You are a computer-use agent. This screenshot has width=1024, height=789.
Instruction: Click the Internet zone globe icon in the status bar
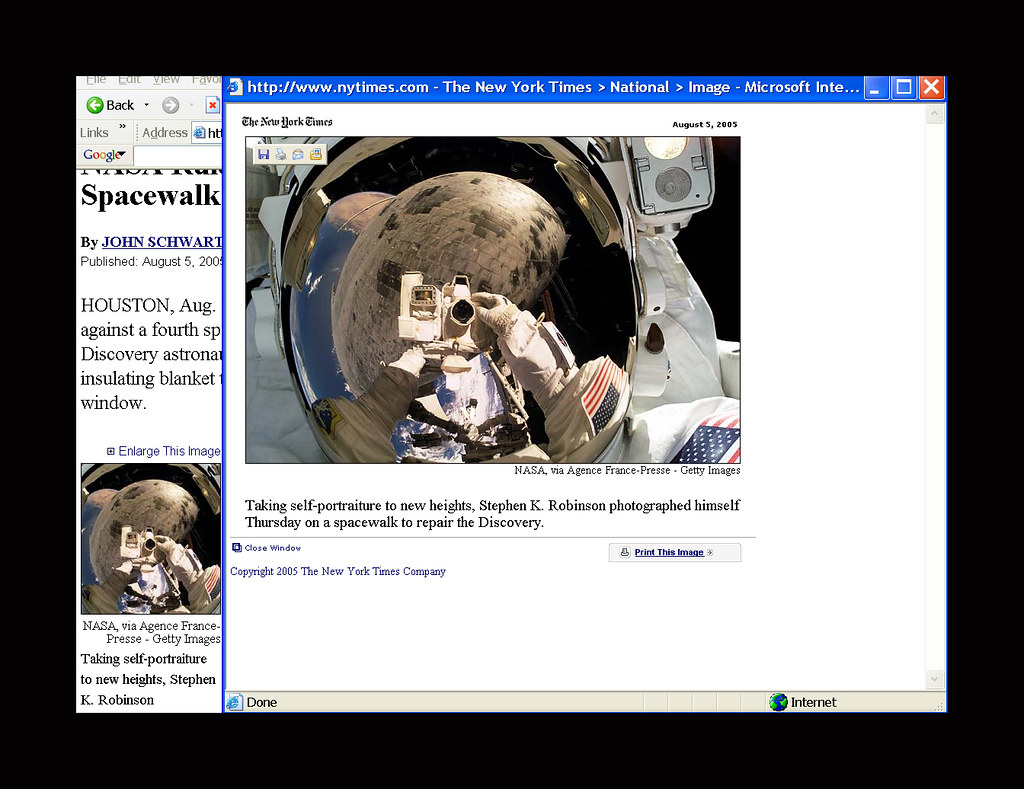(778, 702)
